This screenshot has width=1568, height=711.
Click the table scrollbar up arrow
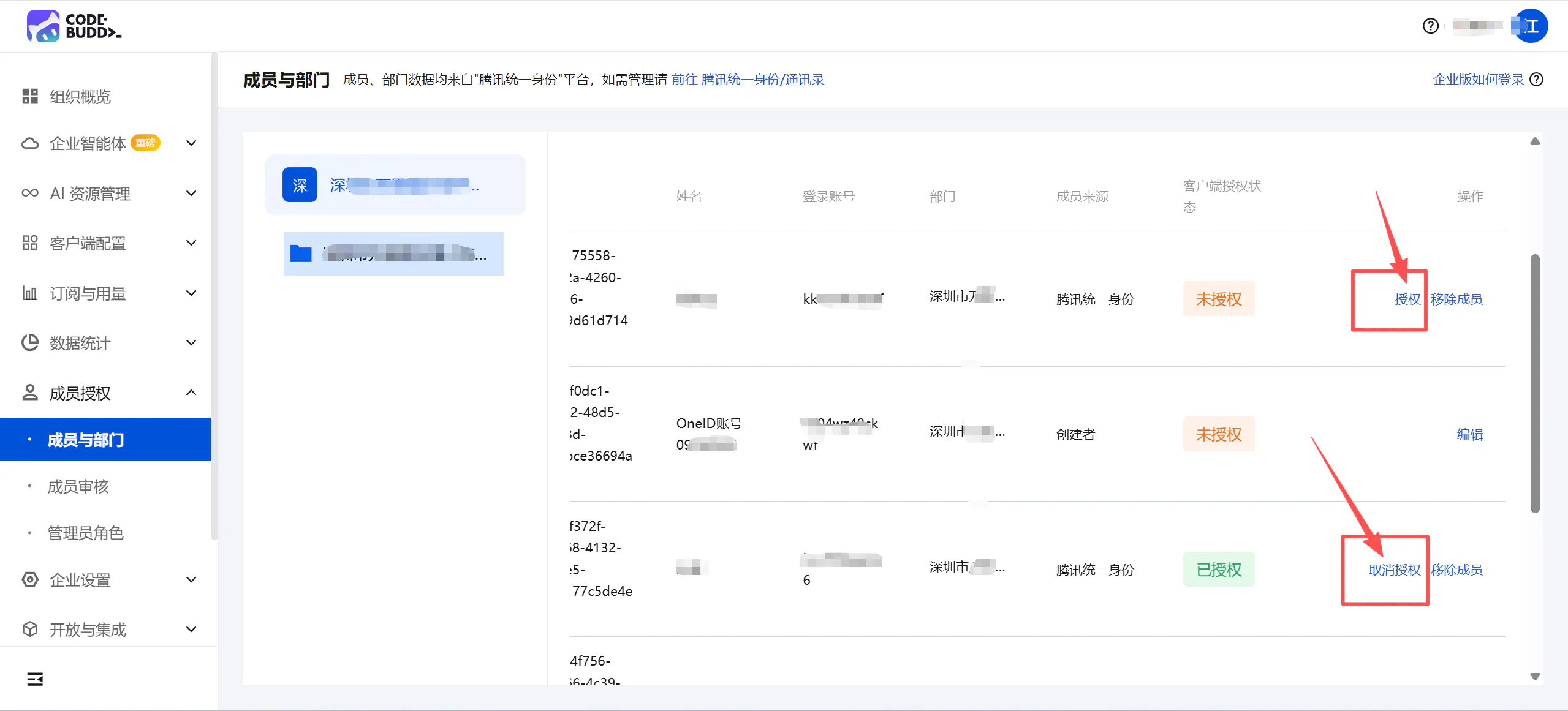[x=1535, y=141]
